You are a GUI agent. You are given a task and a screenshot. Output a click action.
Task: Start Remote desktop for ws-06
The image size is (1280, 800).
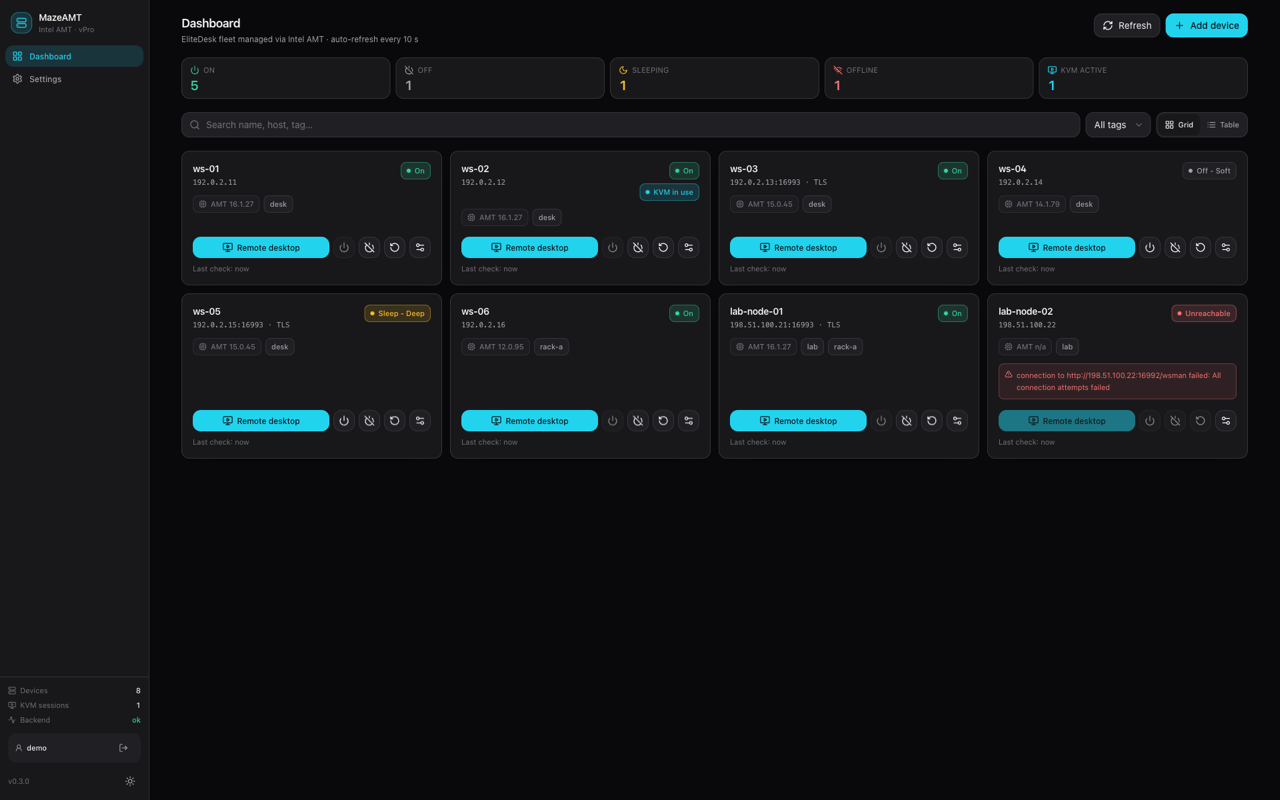529,421
